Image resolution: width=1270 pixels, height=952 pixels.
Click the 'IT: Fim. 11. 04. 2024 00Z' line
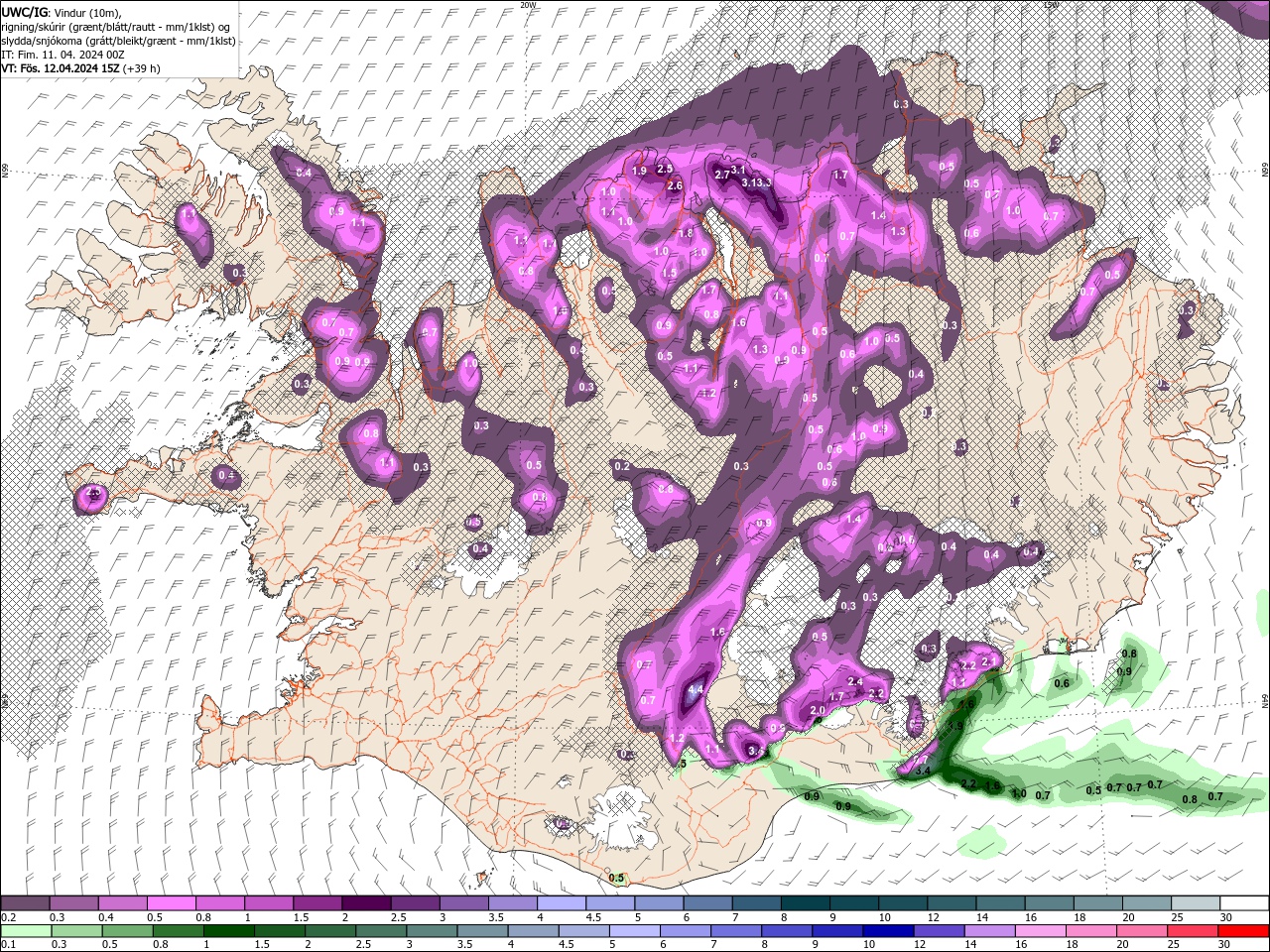62,54
